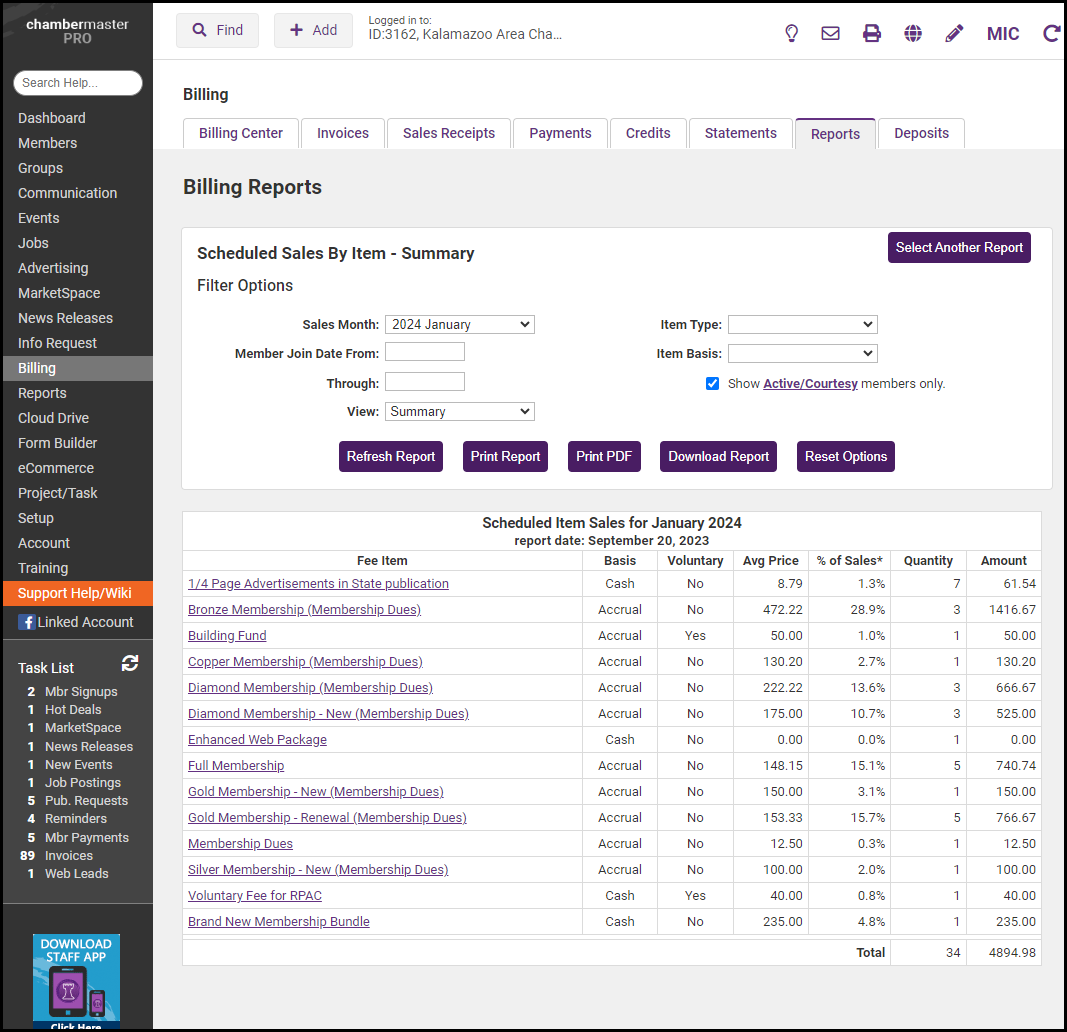The height and width of the screenshot is (1032, 1067).
Task: Expand the Item Basis dropdown
Action: click(x=802, y=353)
